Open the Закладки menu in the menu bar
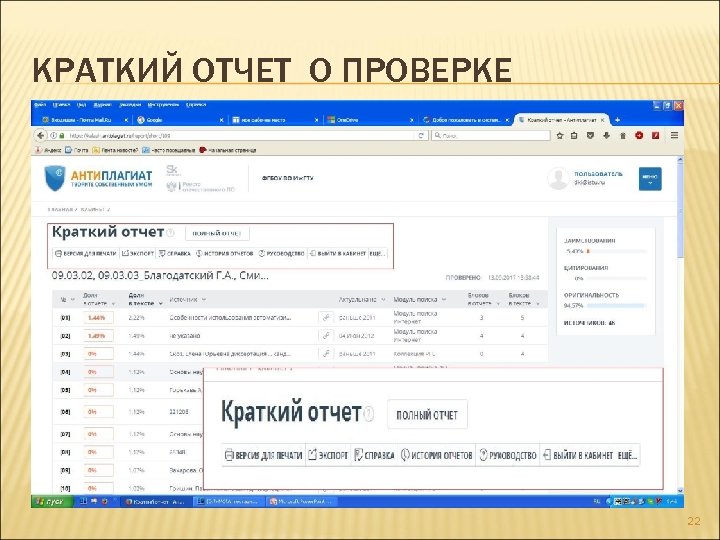Image resolution: width=720 pixels, height=540 pixels. coord(130,105)
